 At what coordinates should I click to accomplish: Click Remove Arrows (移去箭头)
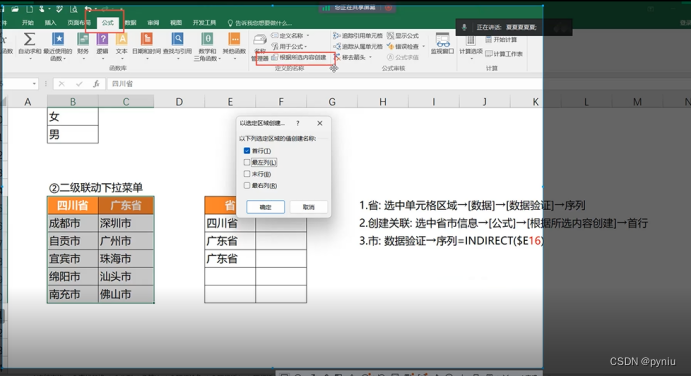point(350,57)
